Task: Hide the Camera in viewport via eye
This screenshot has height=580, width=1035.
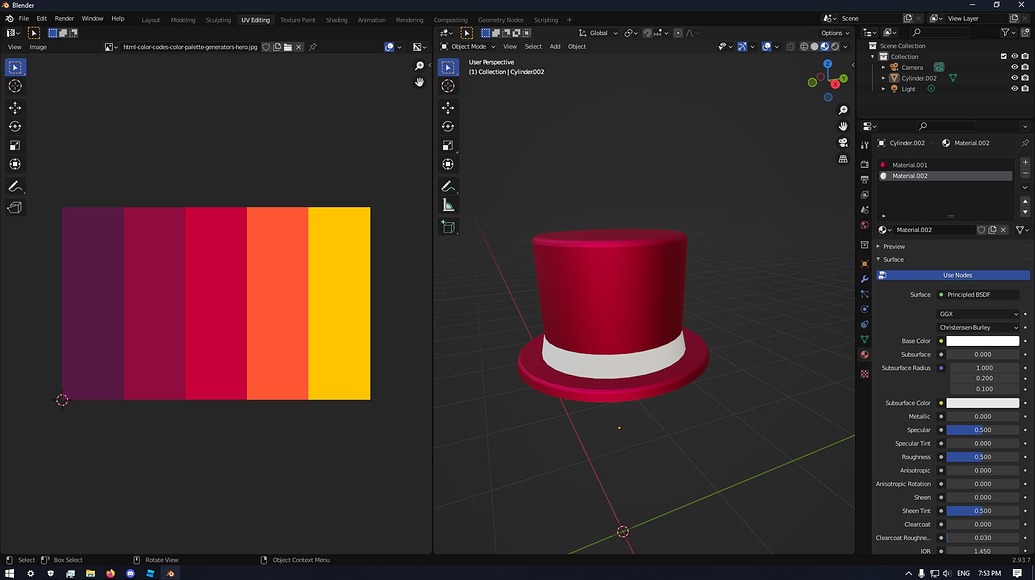Action: (x=1015, y=67)
